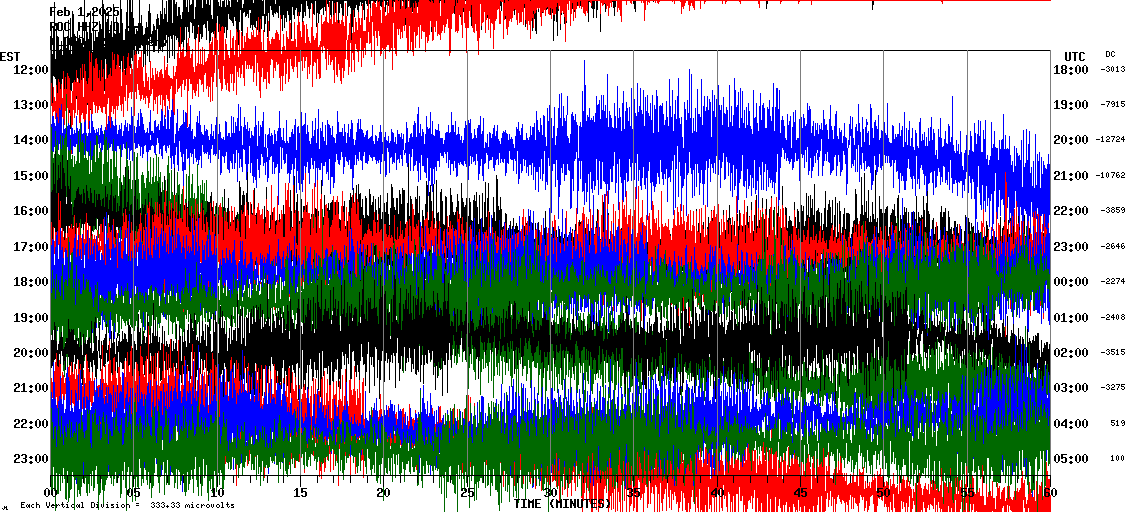Click the UTC timezone label

click(x=1075, y=56)
